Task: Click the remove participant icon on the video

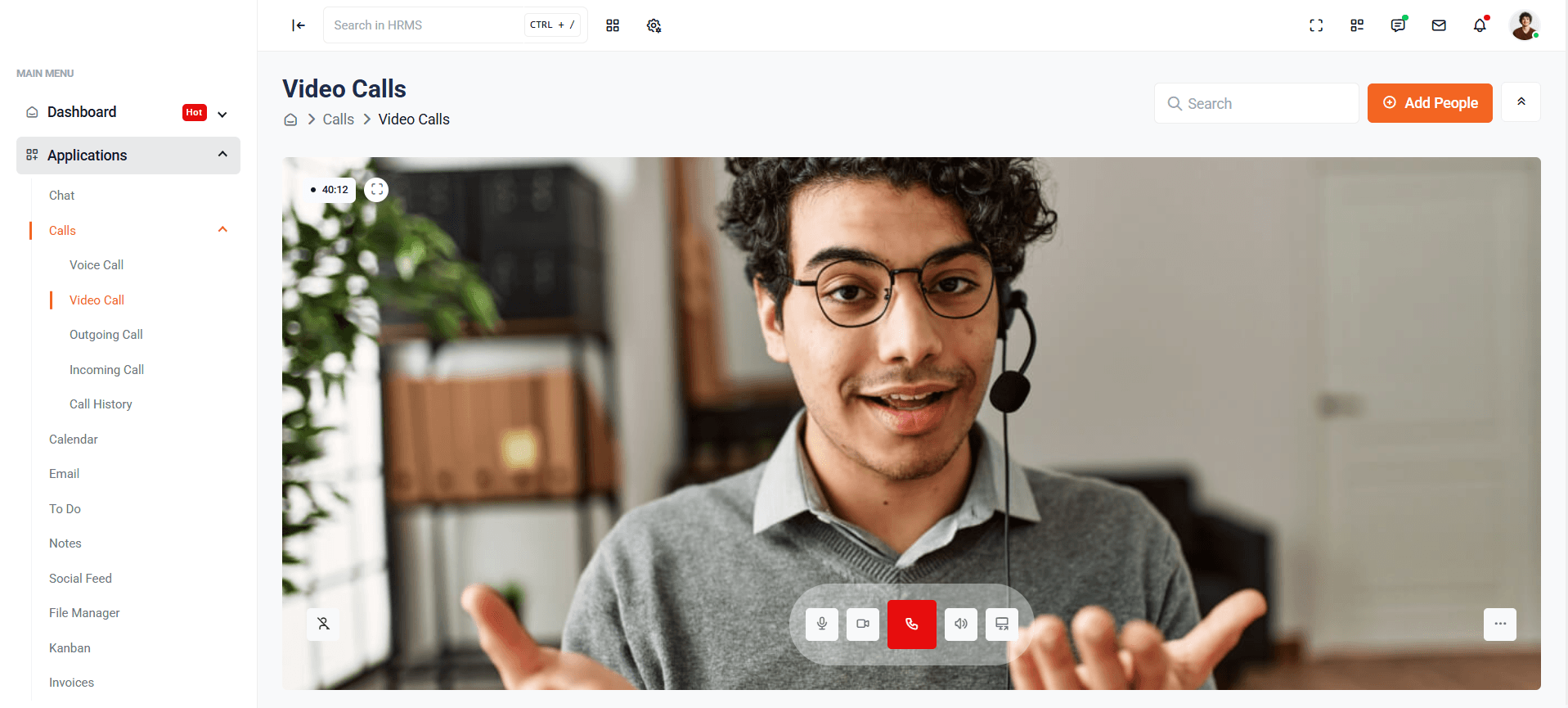Action: 323,624
